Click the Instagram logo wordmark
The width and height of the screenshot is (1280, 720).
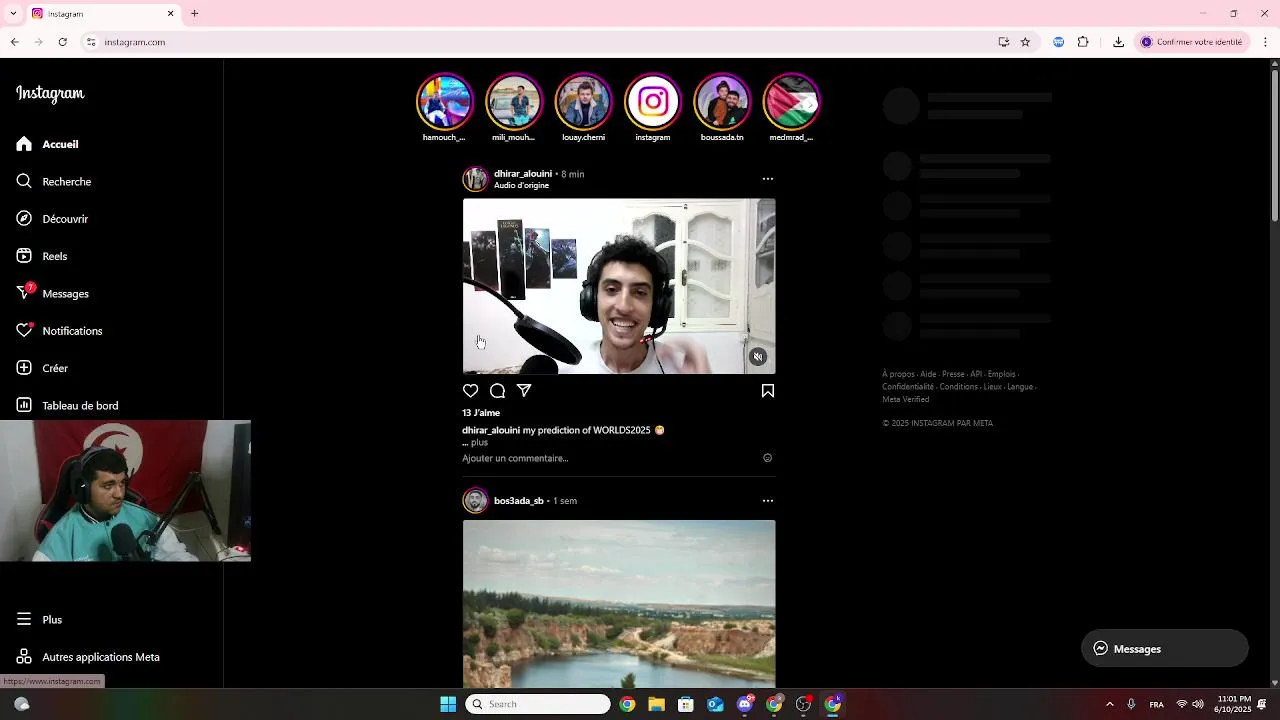coord(50,93)
